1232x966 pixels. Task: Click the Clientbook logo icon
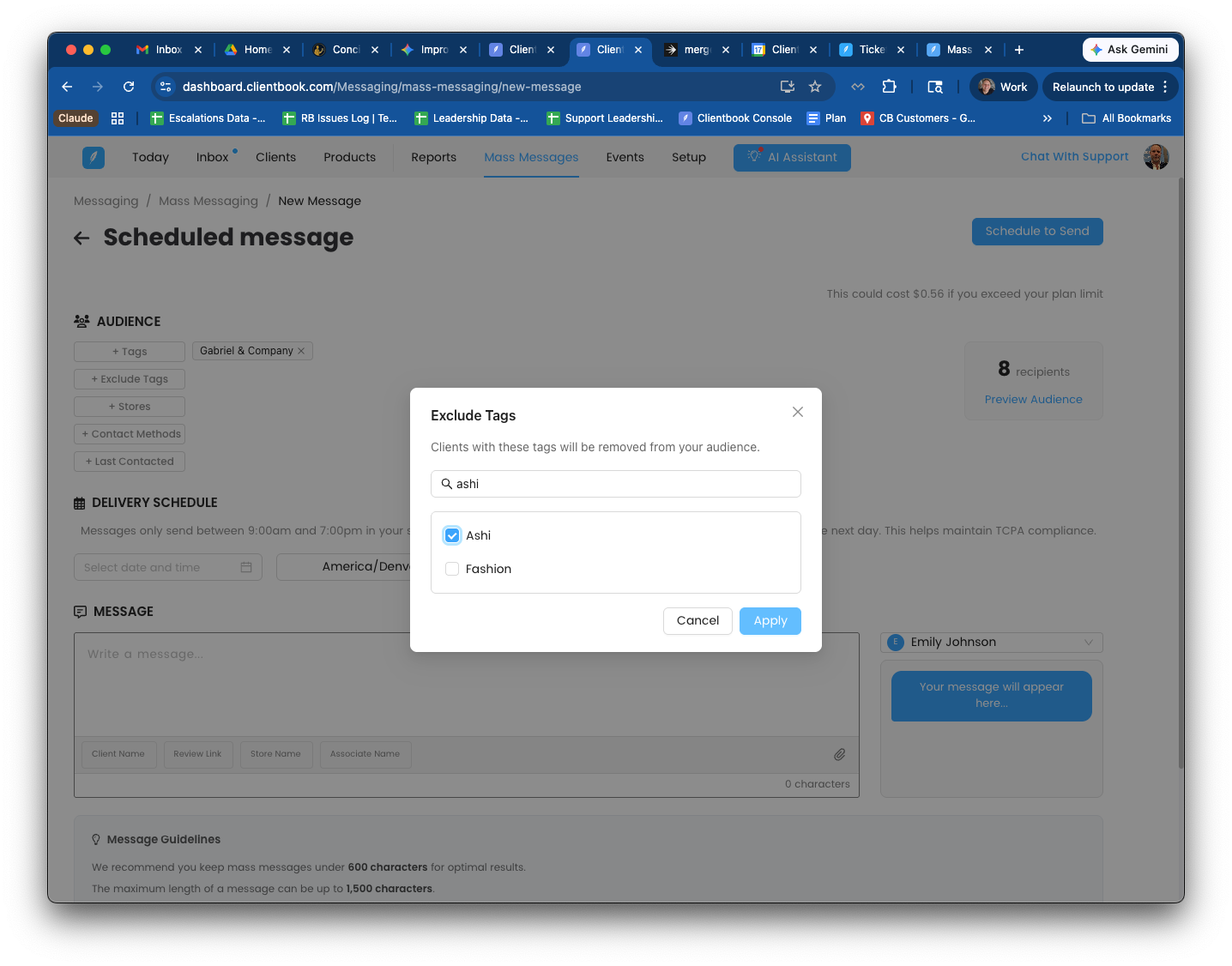[94, 157]
